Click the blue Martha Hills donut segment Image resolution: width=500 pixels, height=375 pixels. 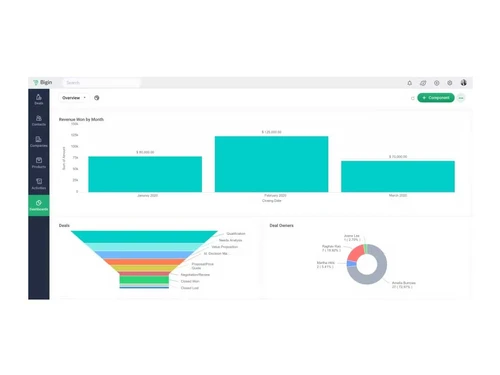point(351,264)
